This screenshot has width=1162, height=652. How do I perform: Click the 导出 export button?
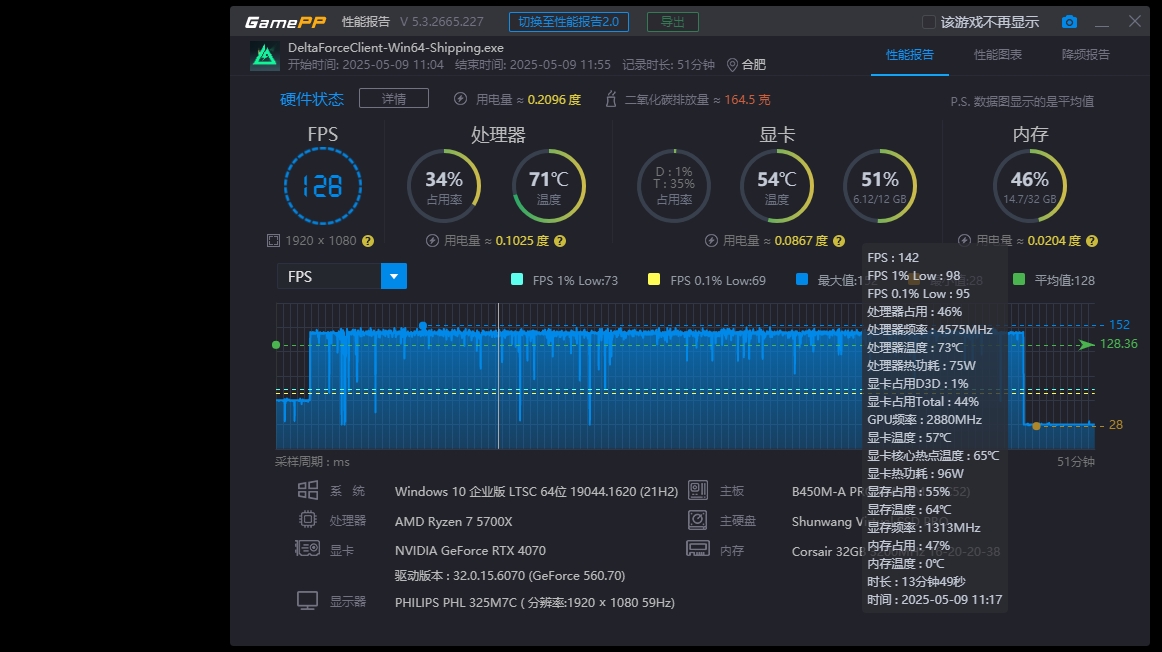click(672, 22)
